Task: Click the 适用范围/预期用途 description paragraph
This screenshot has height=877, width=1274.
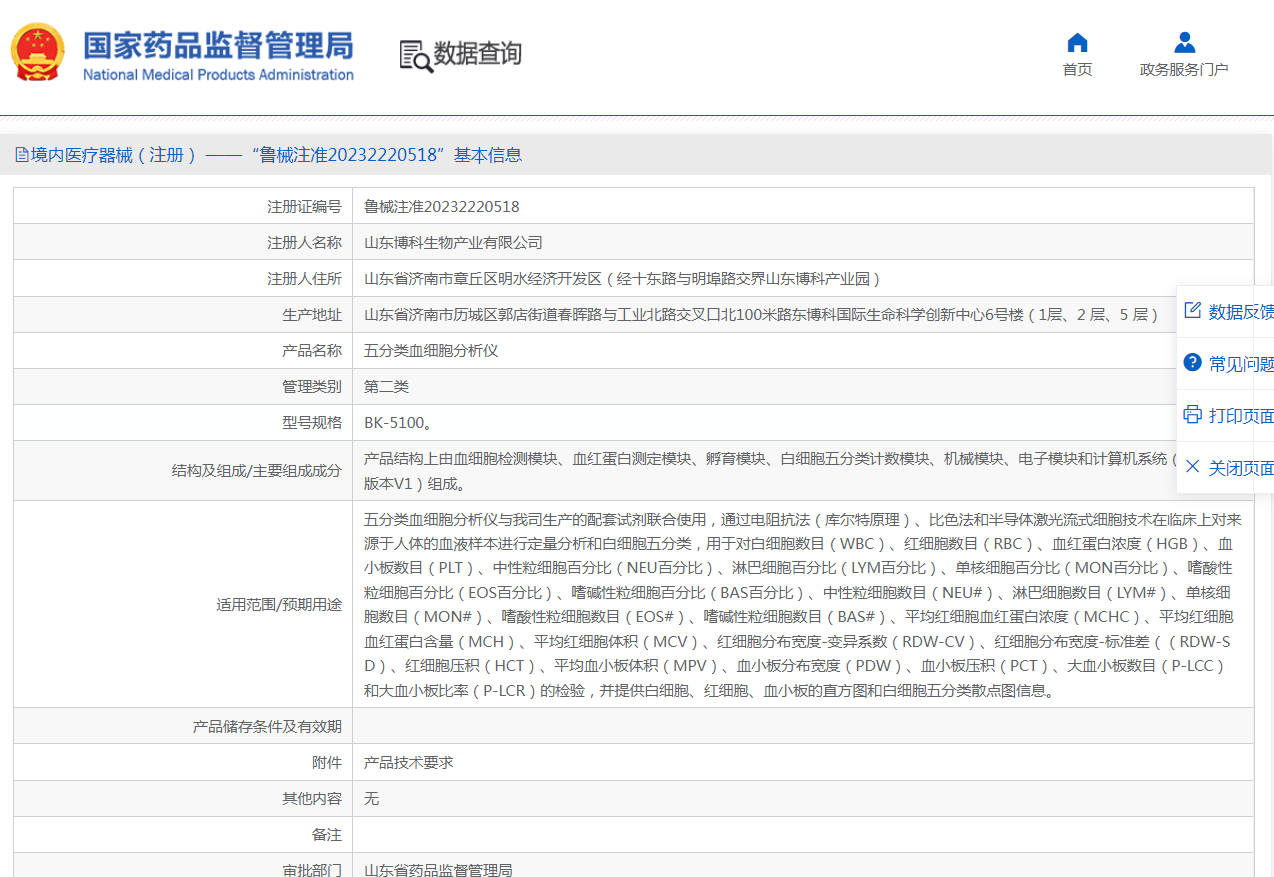Action: (x=803, y=605)
